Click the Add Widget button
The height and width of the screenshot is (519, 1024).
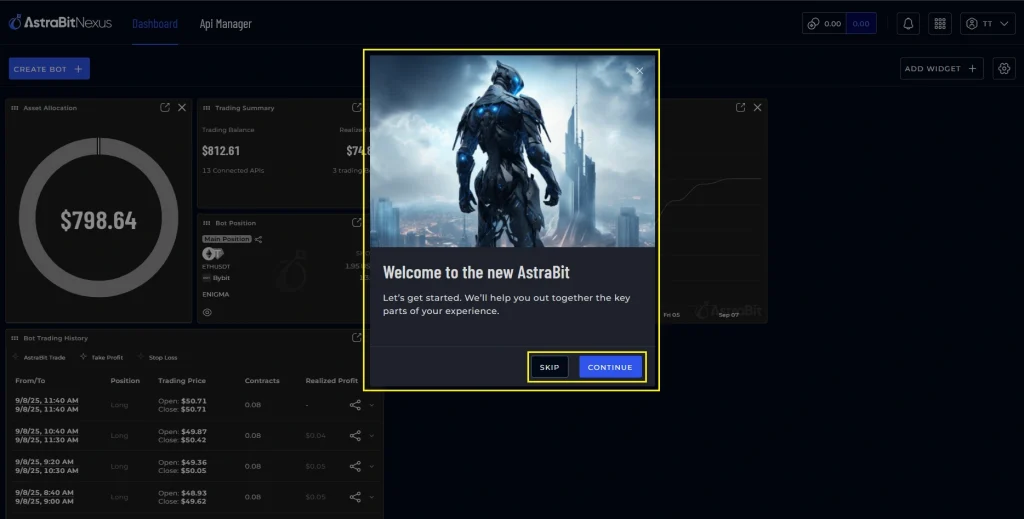tap(941, 69)
